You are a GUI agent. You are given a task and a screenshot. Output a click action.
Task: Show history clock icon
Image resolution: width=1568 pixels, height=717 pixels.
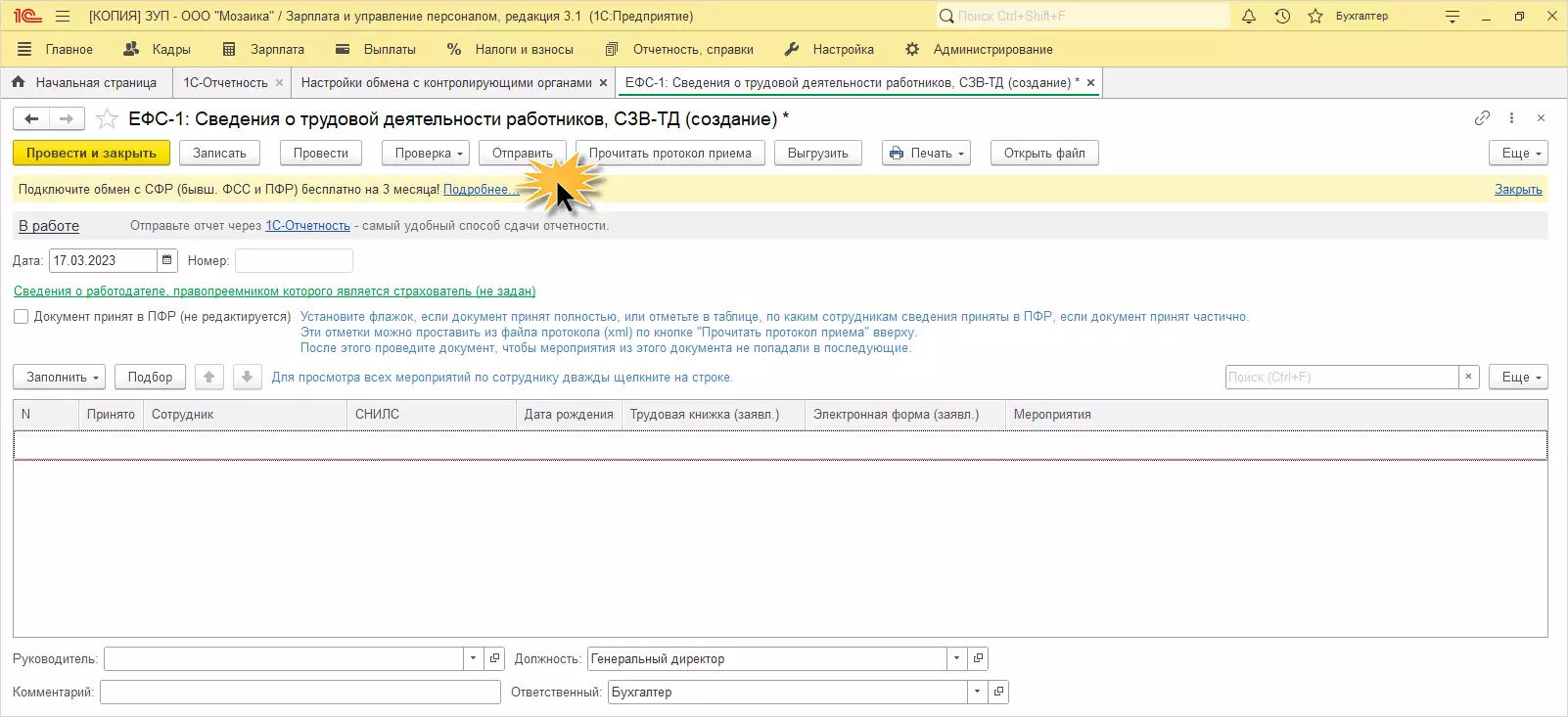pos(1282,17)
